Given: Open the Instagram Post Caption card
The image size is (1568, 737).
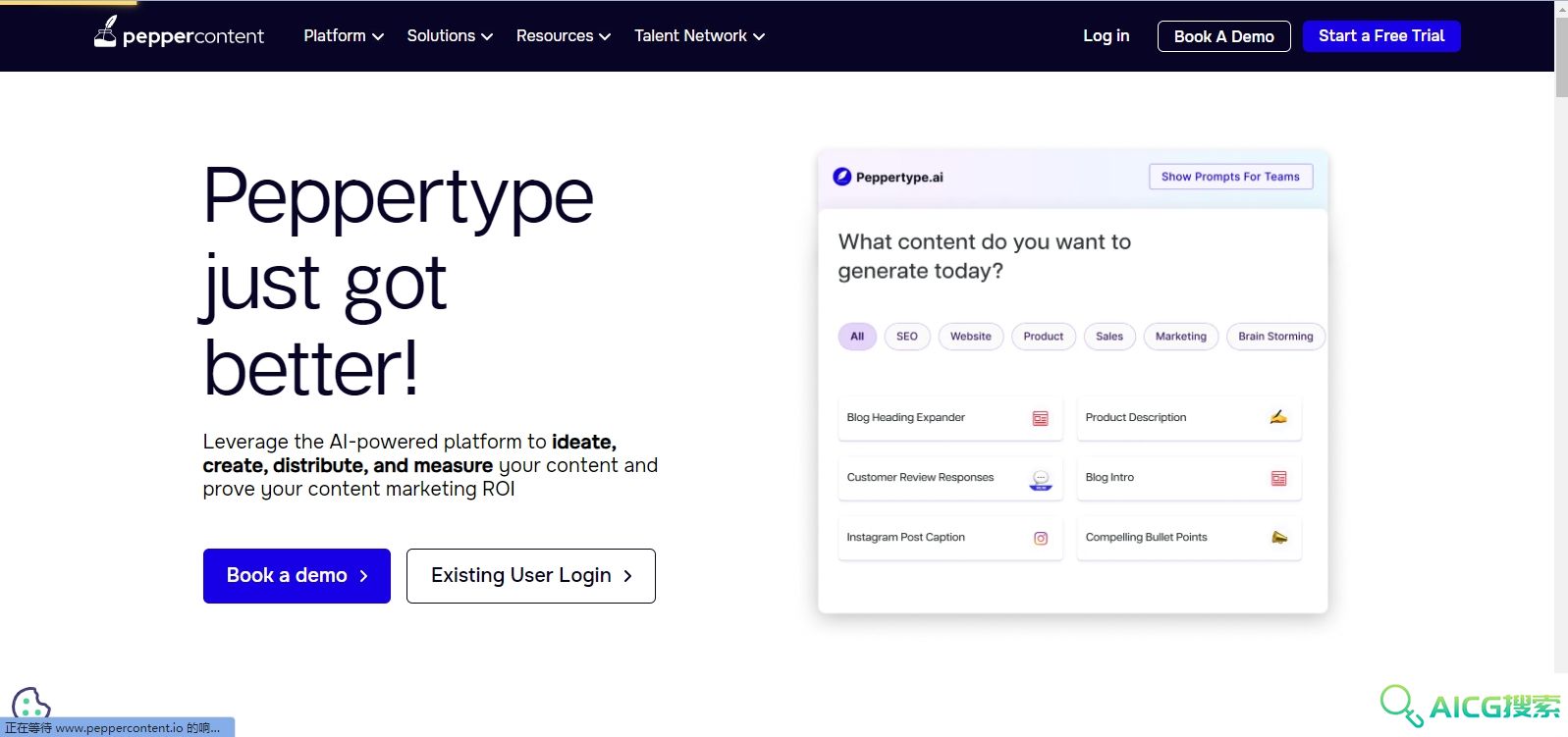Looking at the screenshot, I should (x=950, y=538).
